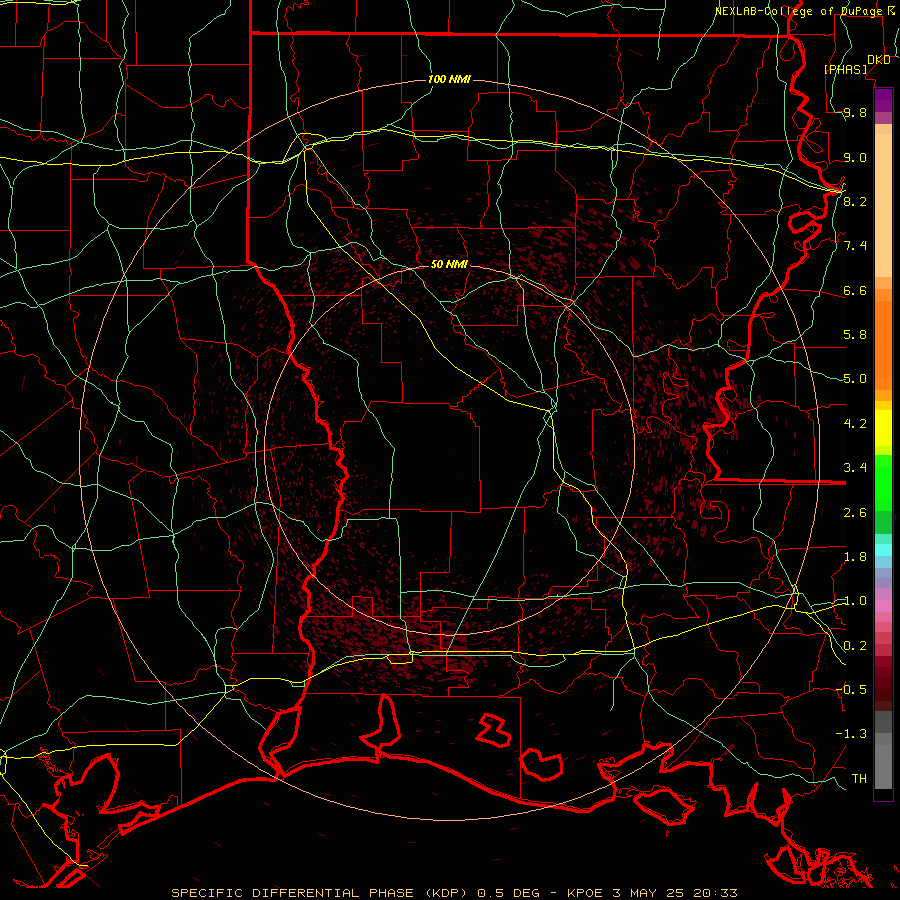900x900 pixels.
Task: Select the cyan color bar segment
Action: point(883,550)
